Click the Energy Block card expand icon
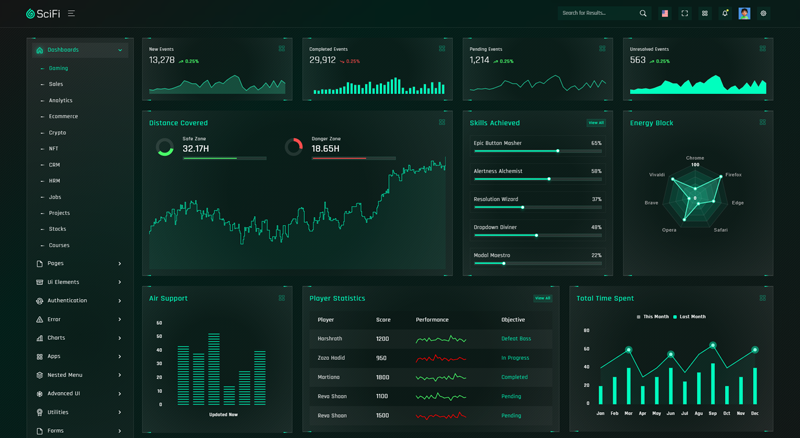800x438 pixels. (762, 122)
